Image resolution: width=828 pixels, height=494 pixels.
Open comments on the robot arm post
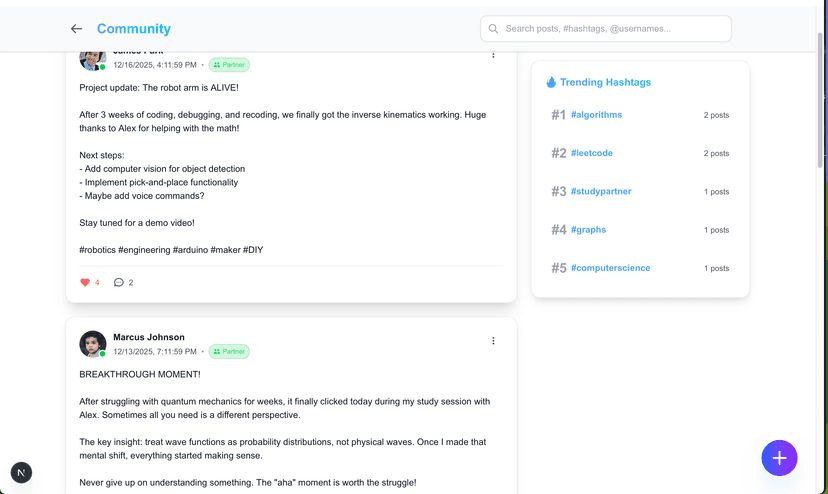coord(119,282)
